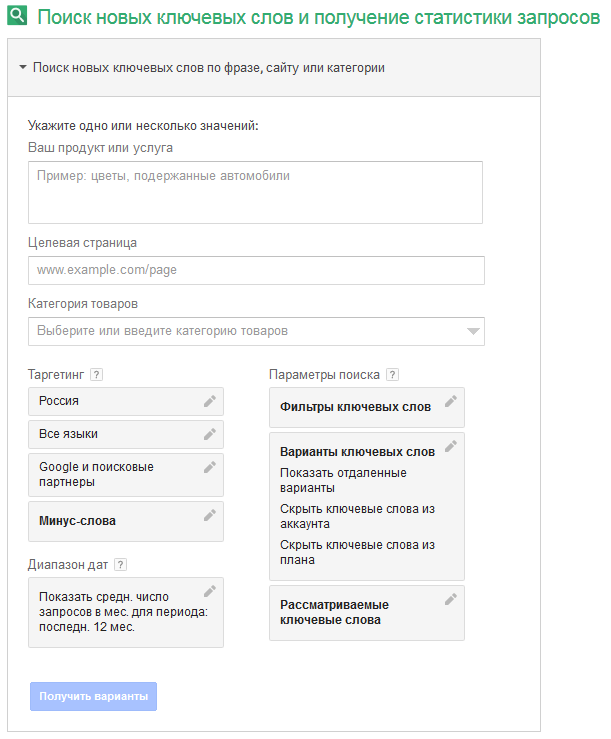Click the green search magnifier icon

(x=16, y=17)
